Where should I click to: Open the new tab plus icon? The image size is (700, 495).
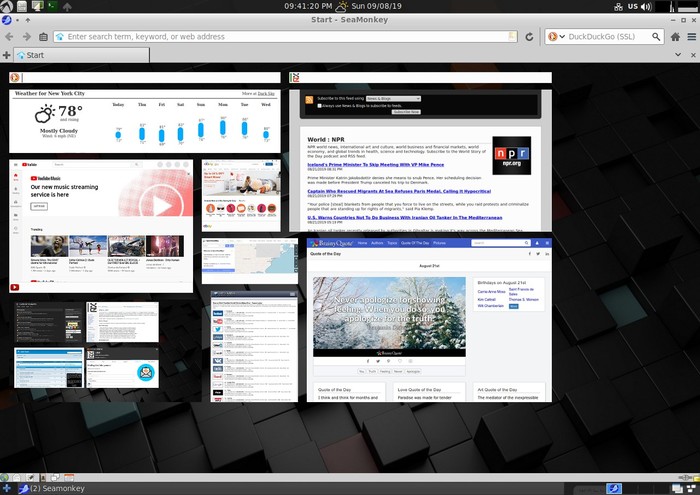(6, 55)
